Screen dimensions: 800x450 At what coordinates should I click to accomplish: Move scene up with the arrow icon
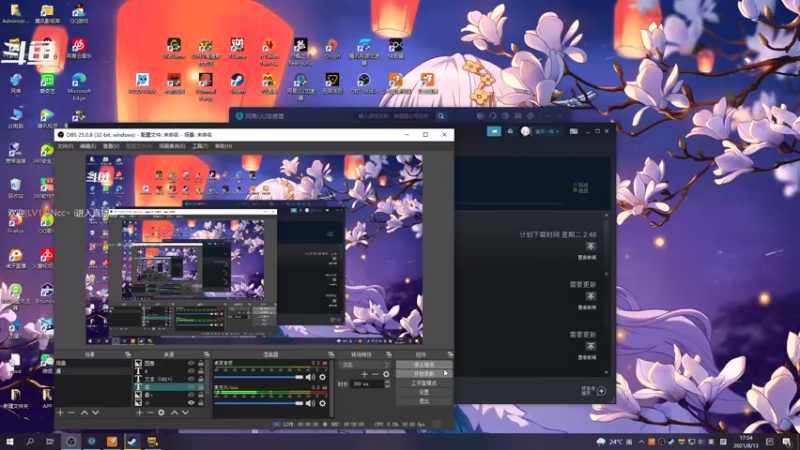pyautogui.click(x=85, y=412)
